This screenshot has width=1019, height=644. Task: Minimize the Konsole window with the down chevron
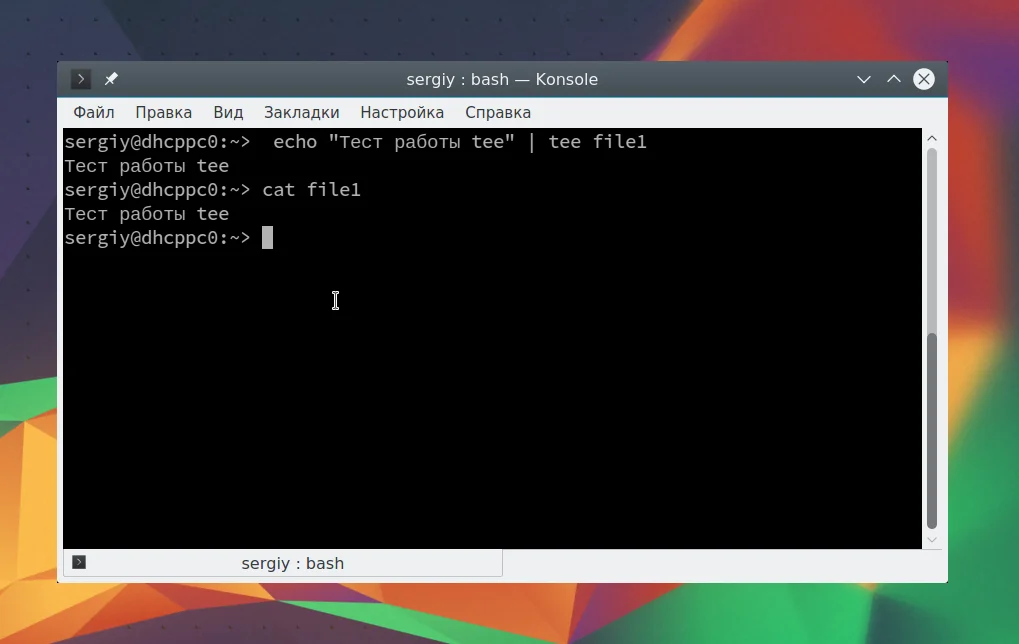coord(864,79)
